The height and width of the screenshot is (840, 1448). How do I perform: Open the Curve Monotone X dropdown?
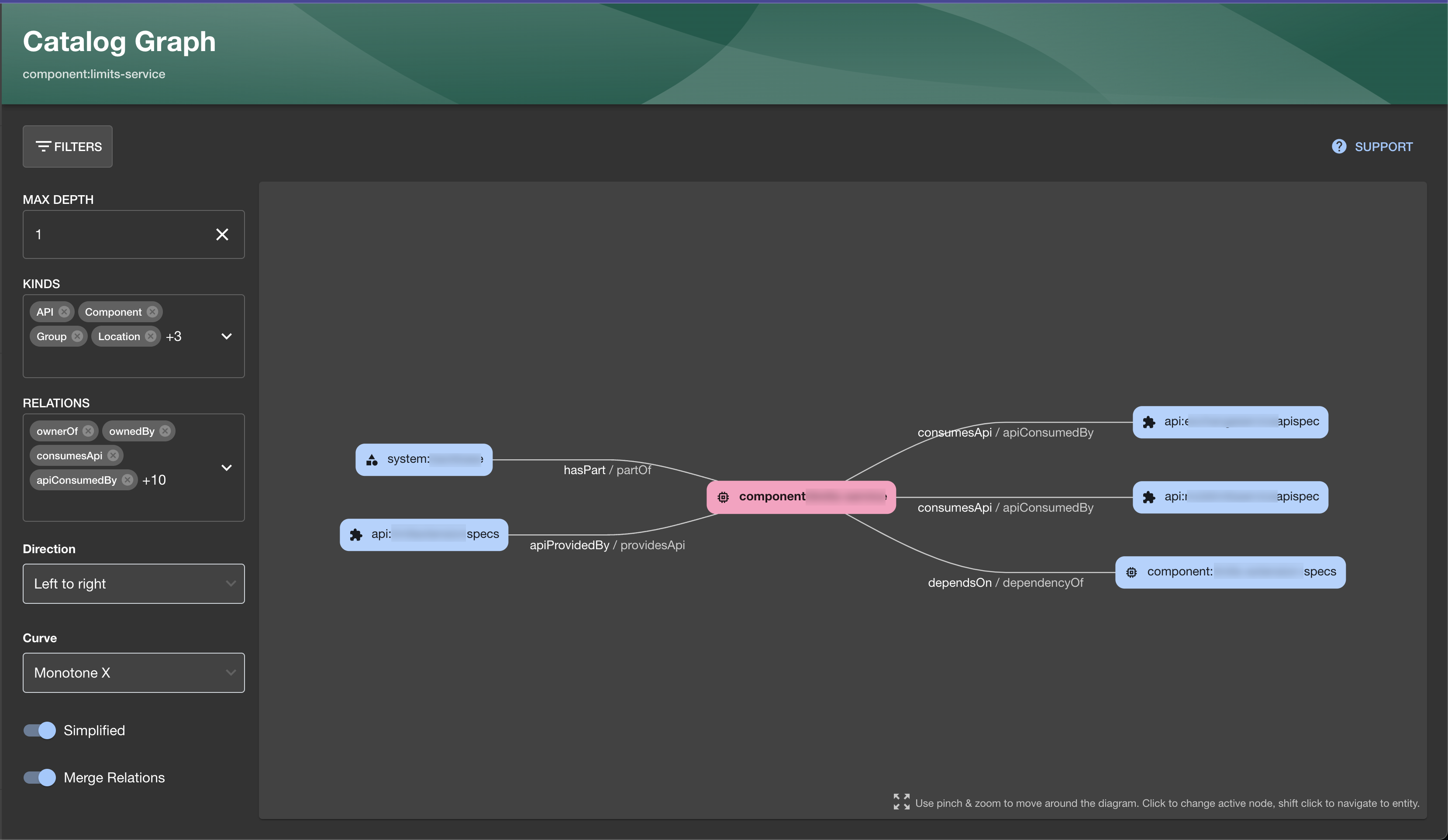(x=133, y=673)
